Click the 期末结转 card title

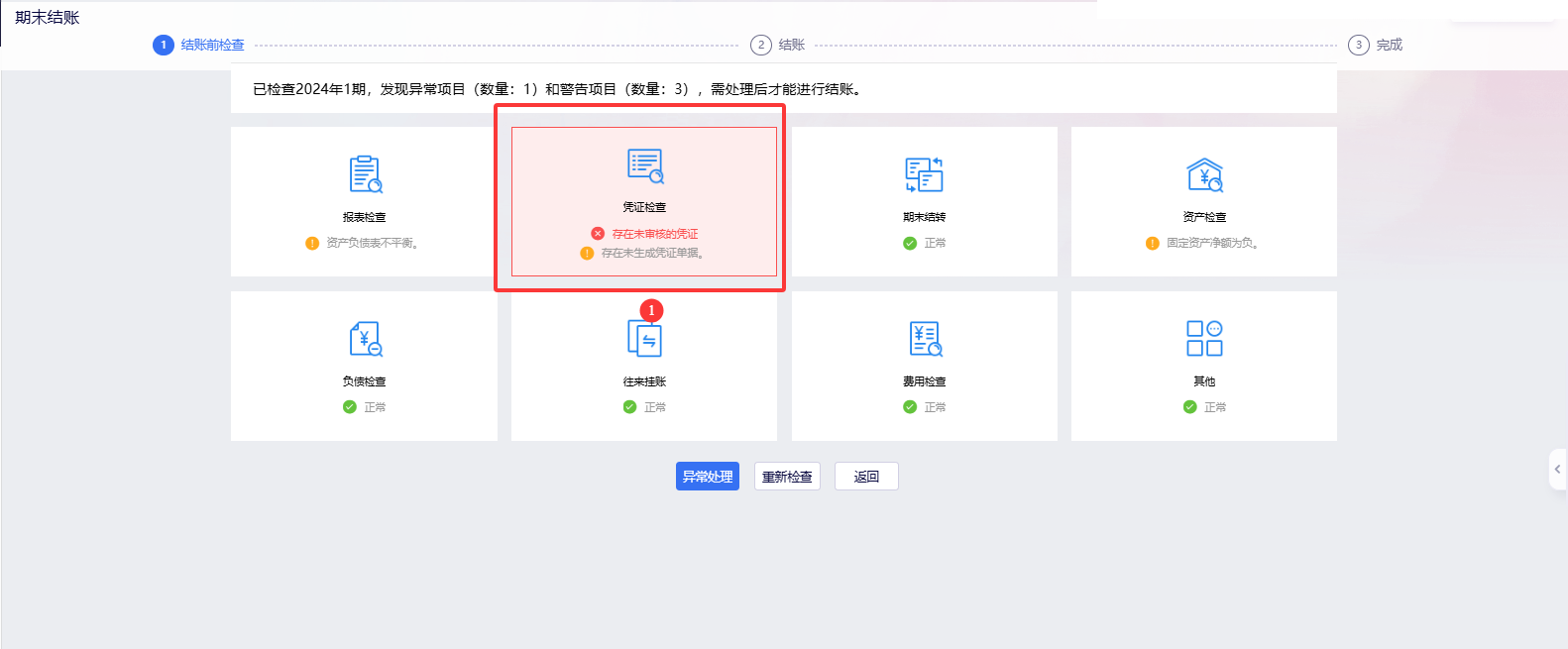925,217
